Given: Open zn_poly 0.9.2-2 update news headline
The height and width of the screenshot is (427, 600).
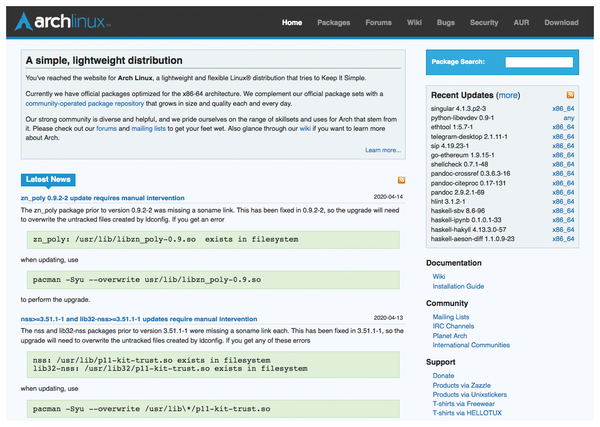Looking at the screenshot, I should 103,198.
